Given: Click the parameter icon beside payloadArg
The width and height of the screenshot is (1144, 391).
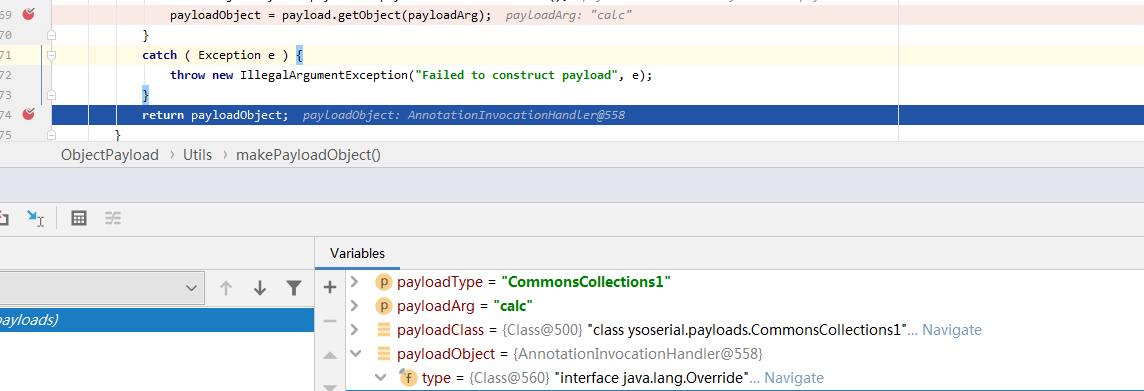Looking at the screenshot, I should point(384,306).
